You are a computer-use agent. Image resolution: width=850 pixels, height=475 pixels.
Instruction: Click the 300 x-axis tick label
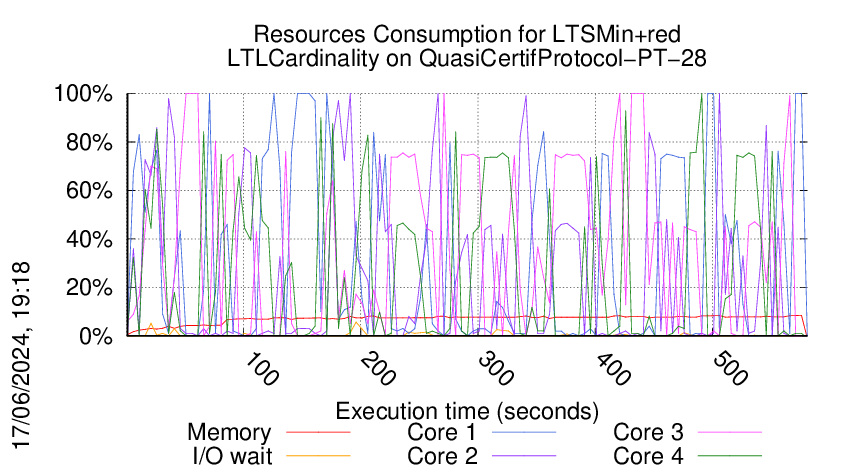tap(496, 369)
